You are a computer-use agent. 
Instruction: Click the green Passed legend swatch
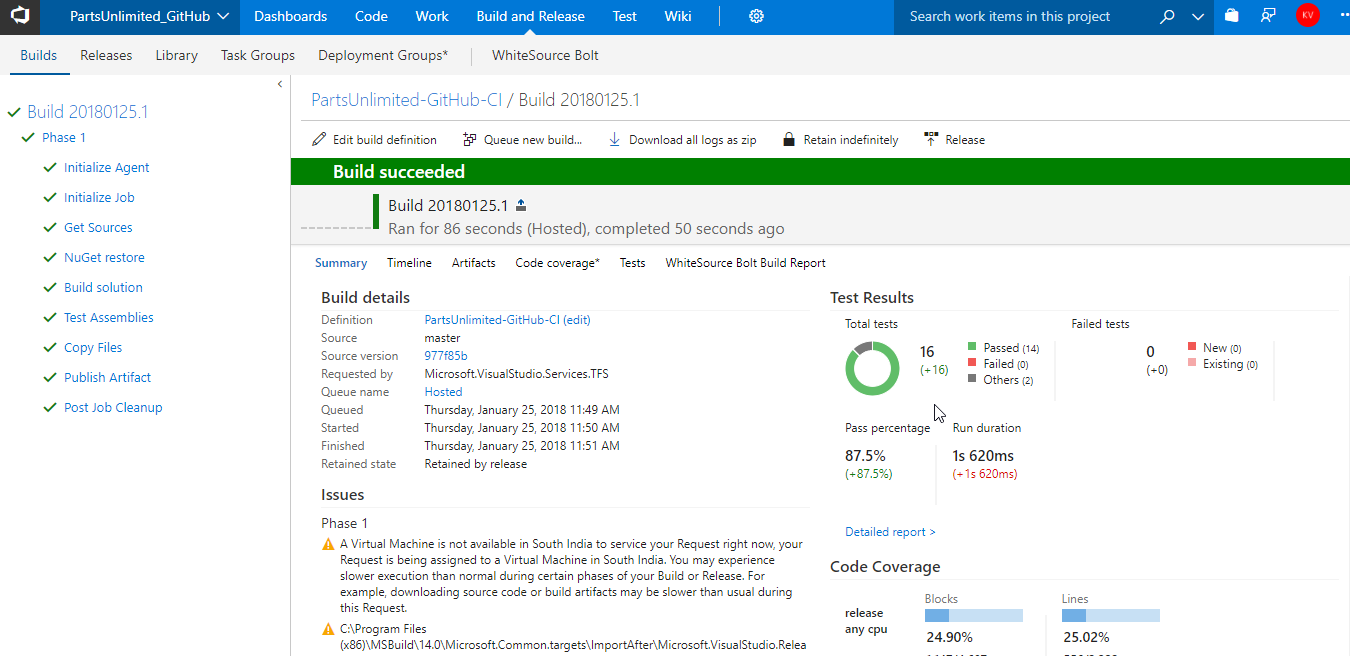click(972, 347)
